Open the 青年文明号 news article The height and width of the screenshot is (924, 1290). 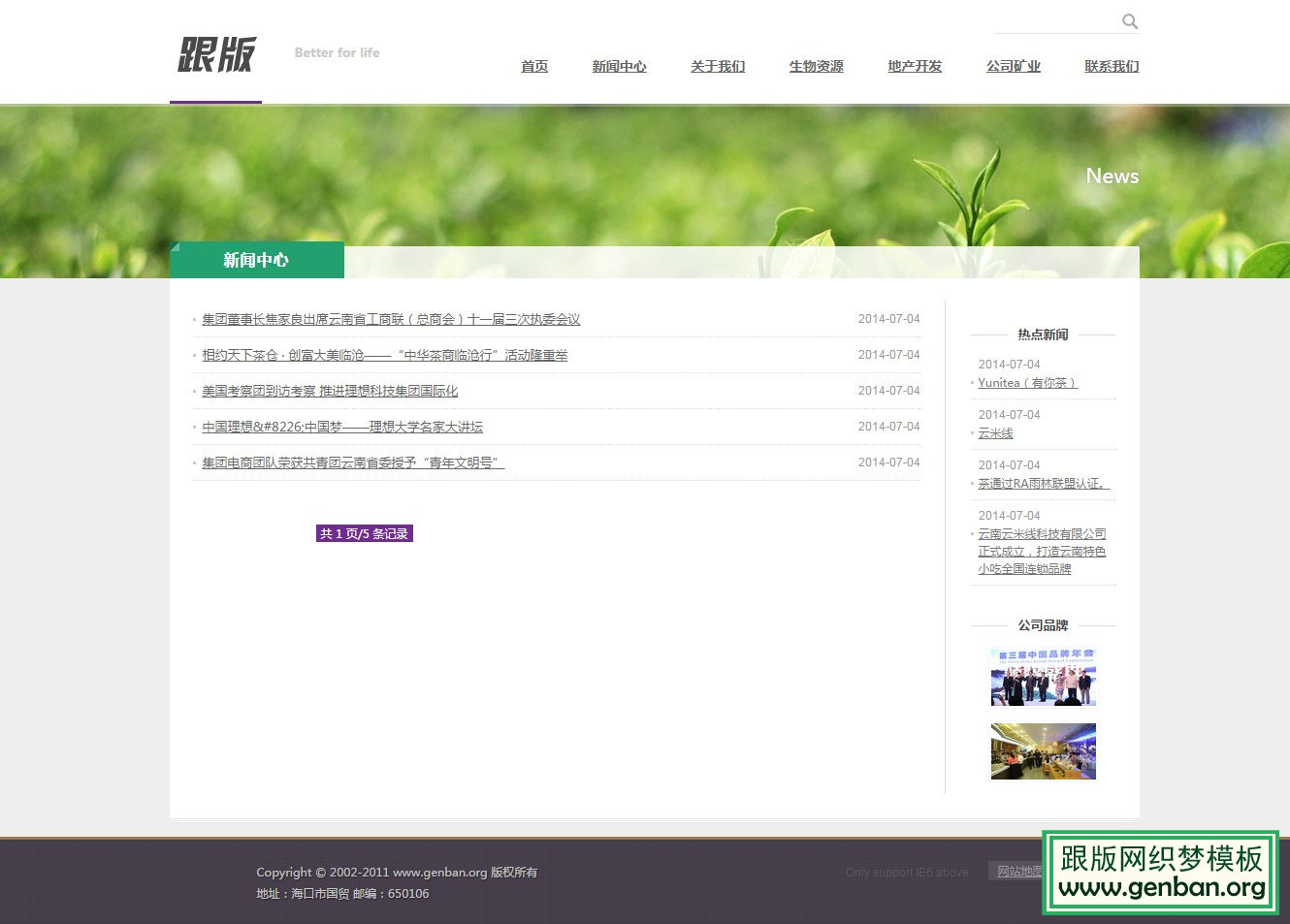[x=353, y=462]
